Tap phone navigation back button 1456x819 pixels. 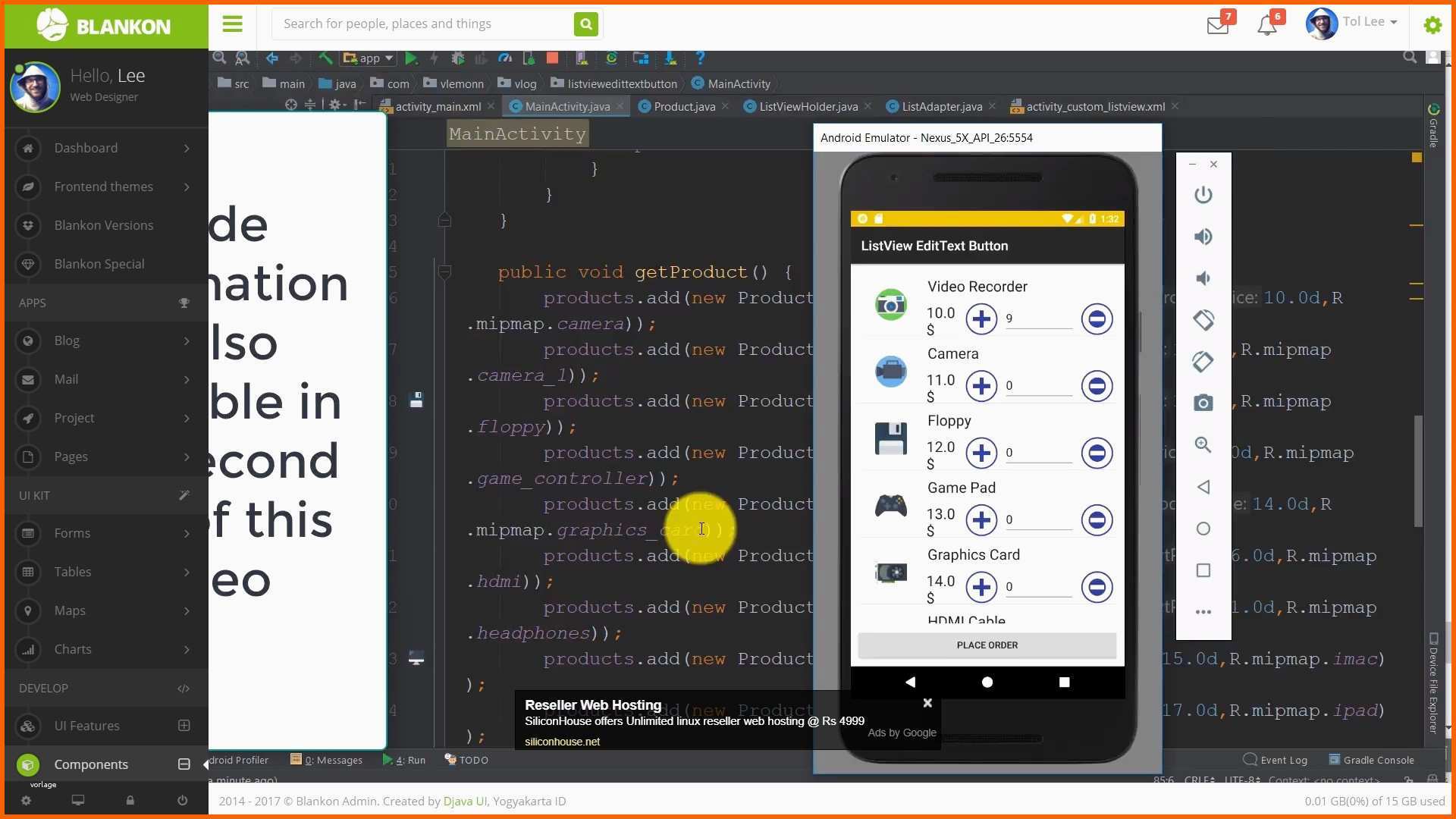(x=910, y=682)
